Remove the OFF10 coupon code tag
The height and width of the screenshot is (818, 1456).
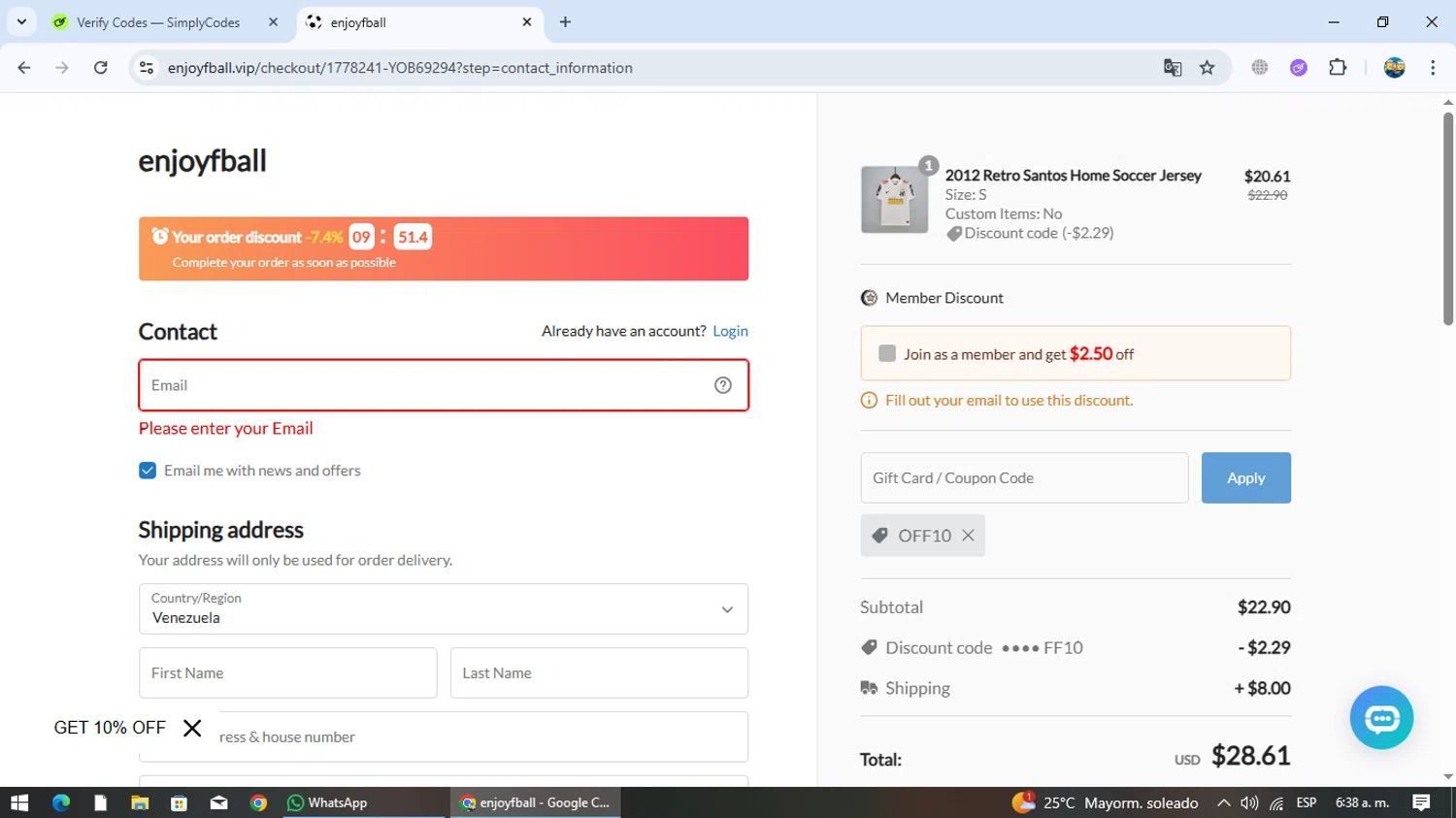968,536
